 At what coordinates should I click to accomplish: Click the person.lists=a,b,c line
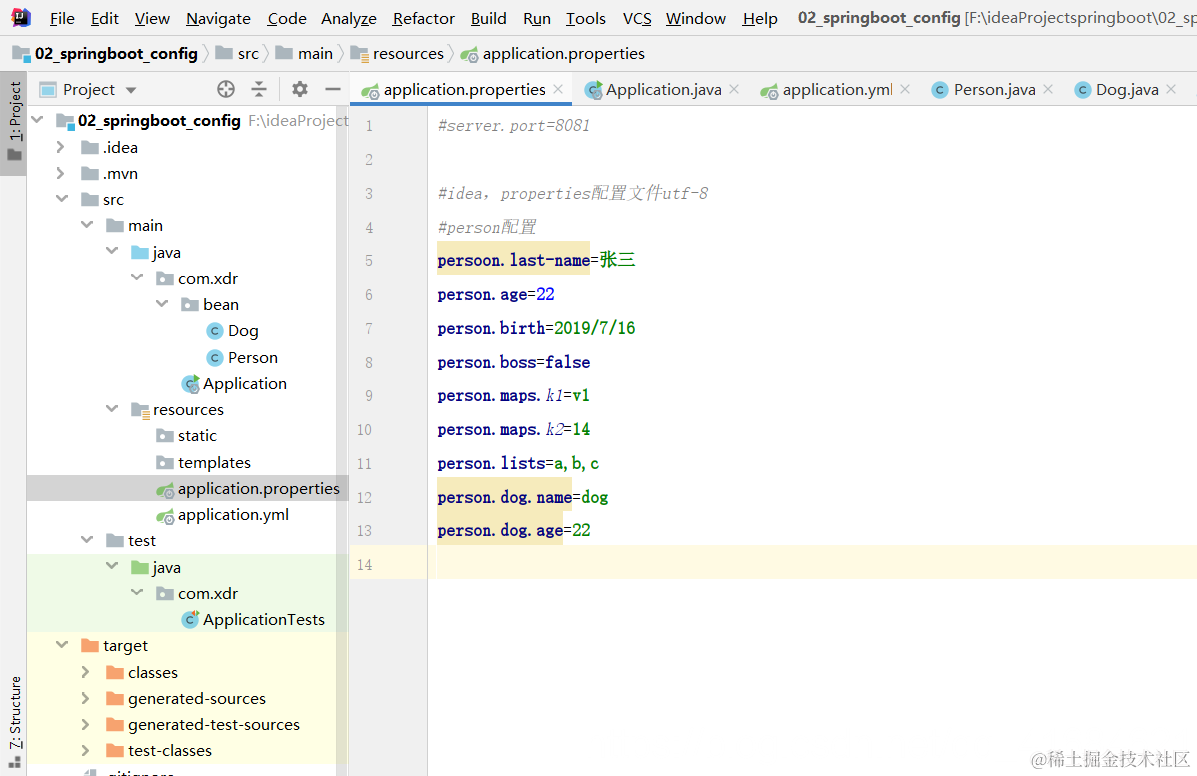518,463
